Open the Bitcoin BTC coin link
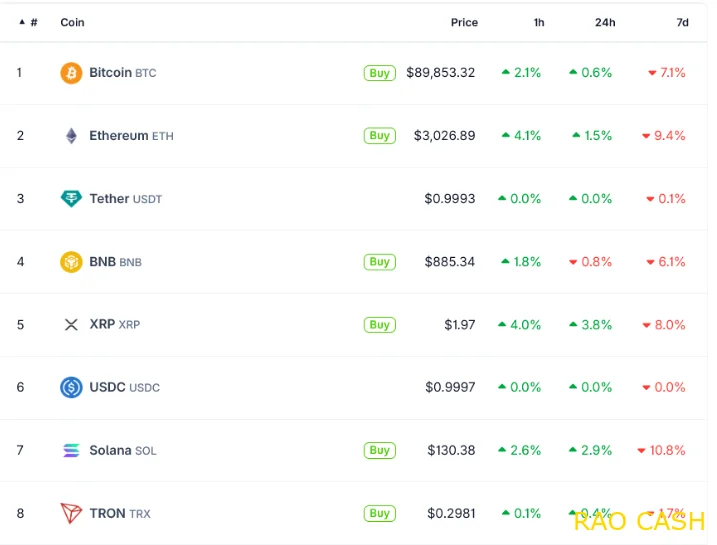Screen dimensions: 717x545 click(x=122, y=73)
